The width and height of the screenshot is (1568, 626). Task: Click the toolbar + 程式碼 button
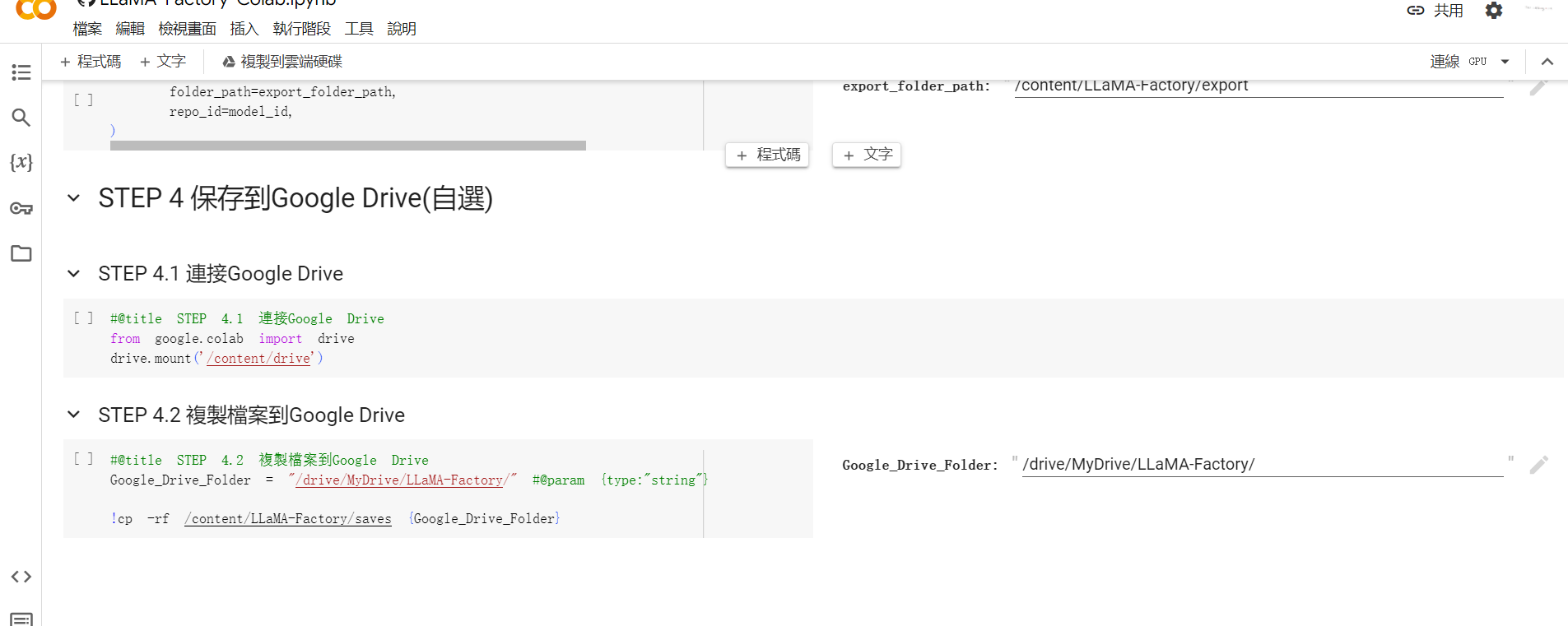click(91, 62)
